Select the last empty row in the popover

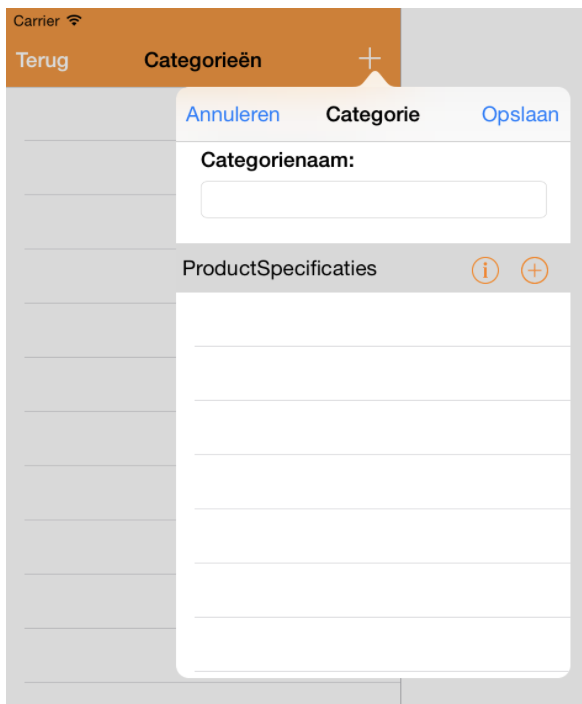pyautogui.click(x=373, y=645)
